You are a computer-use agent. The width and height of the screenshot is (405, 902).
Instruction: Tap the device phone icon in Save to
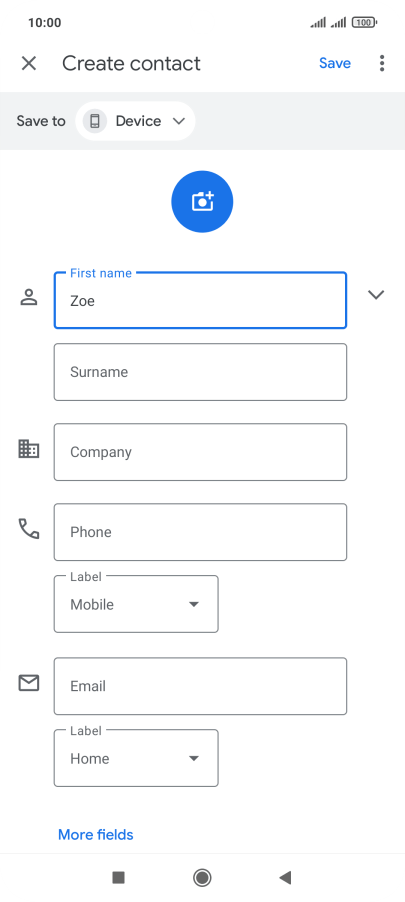point(95,121)
